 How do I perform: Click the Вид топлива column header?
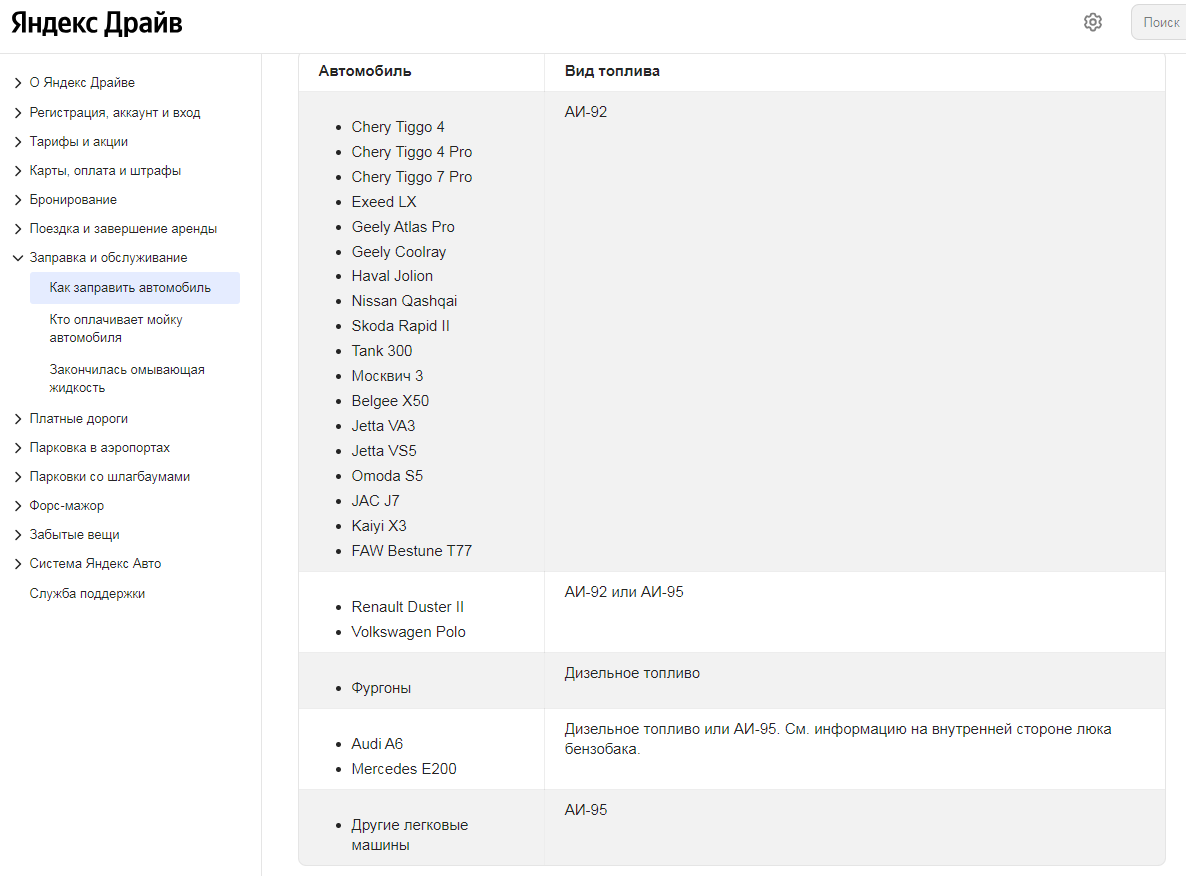pyautogui.click(x=612, y=71)
